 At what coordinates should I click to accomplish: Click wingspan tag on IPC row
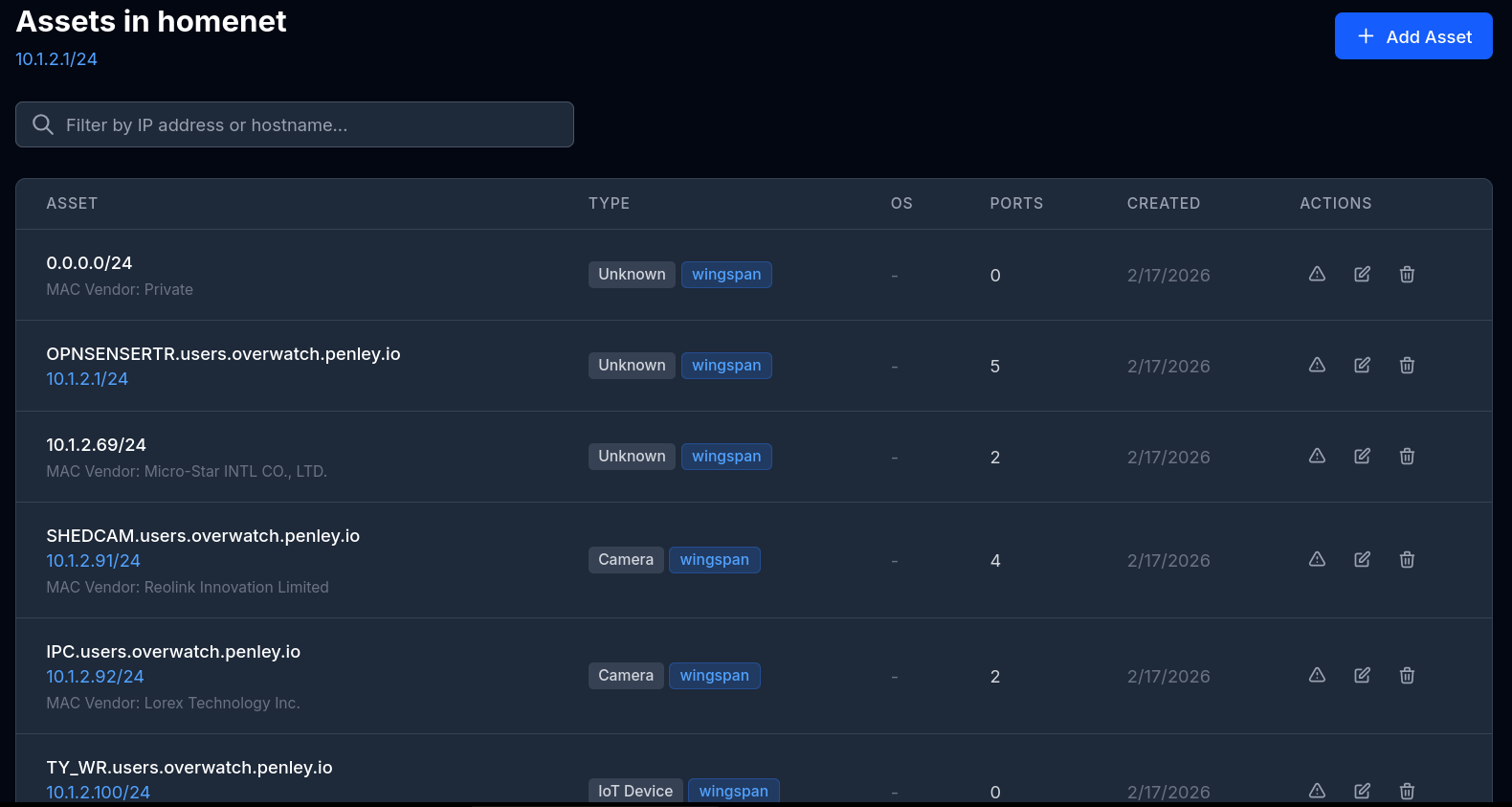point(715,676)
